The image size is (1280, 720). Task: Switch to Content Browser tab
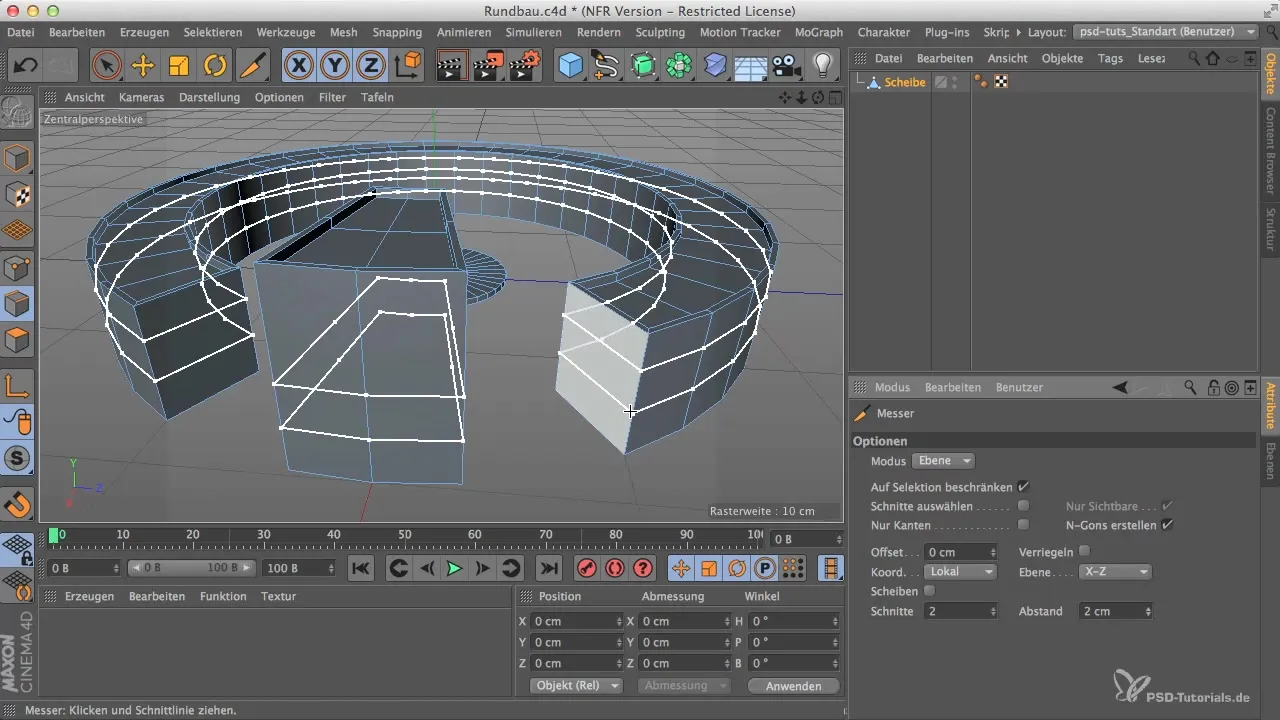click(x=1270, y=149)
